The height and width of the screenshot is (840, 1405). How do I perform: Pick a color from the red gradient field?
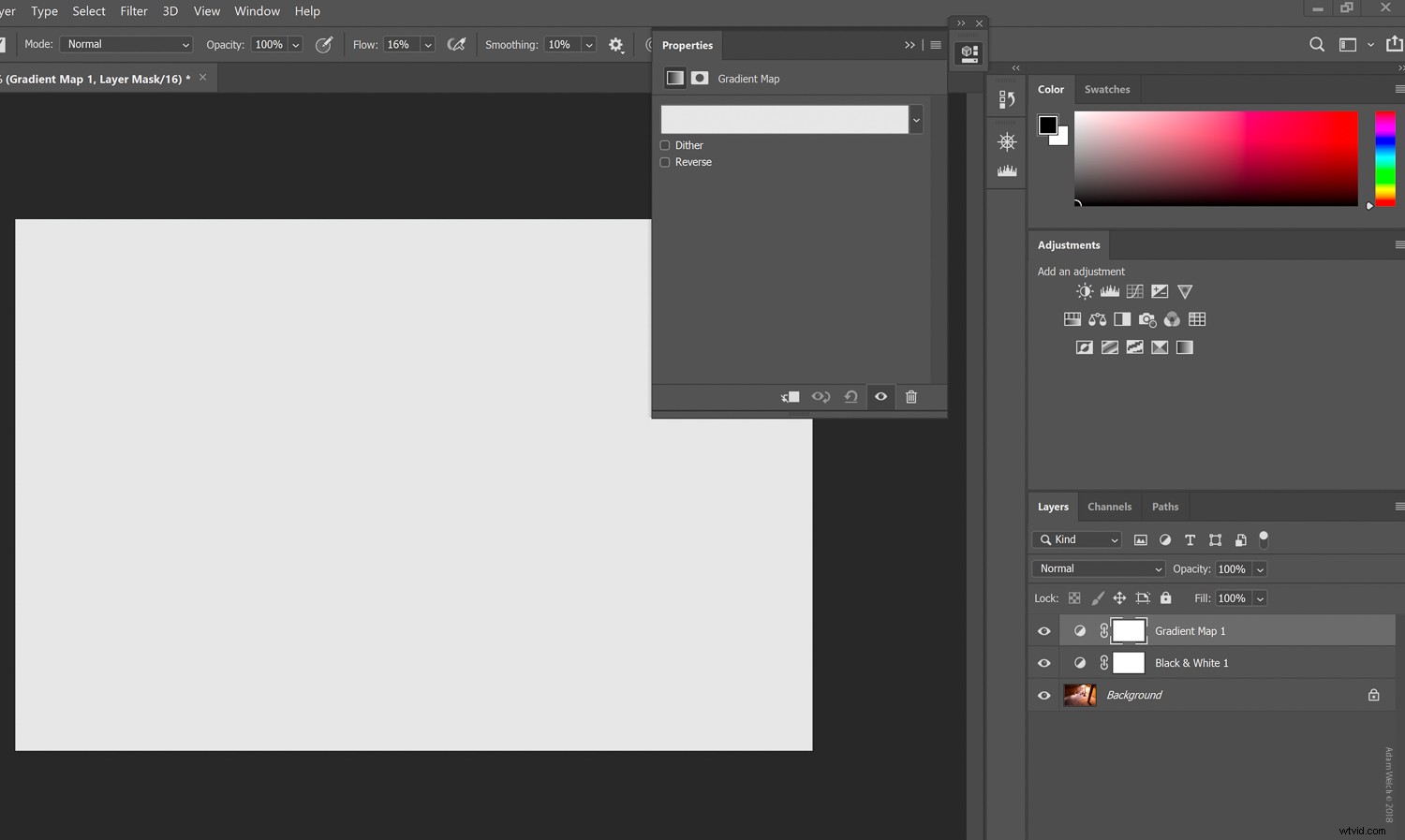coord(1218,159)
